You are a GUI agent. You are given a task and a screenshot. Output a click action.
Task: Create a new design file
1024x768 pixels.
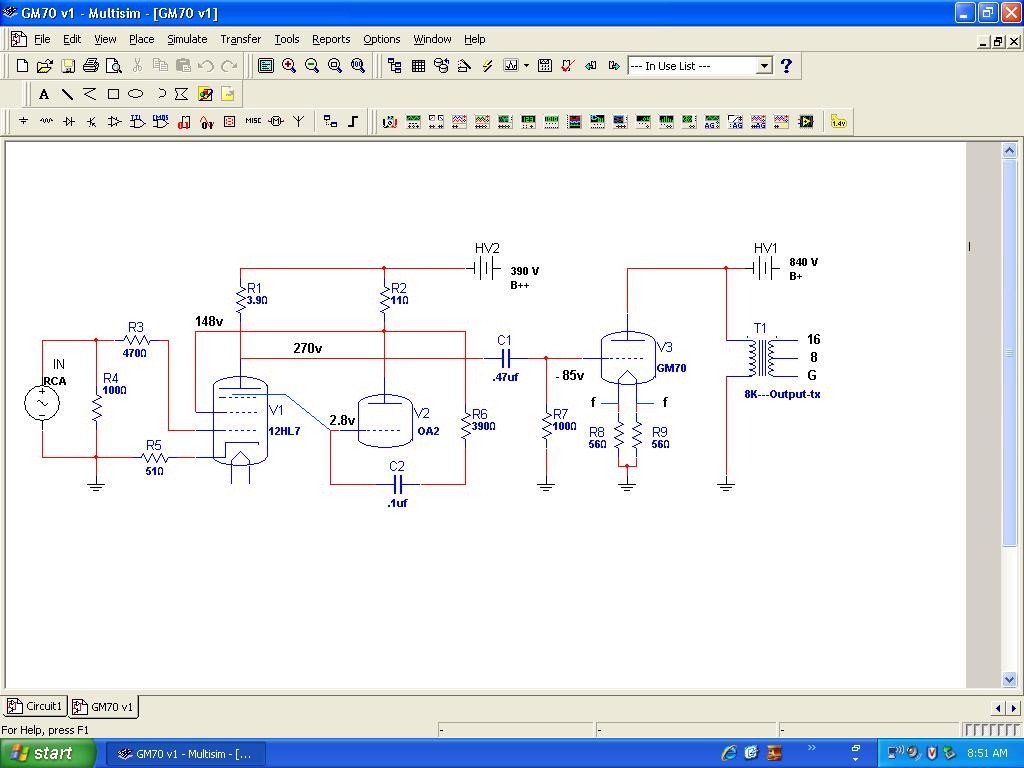[x=22, y=66]
